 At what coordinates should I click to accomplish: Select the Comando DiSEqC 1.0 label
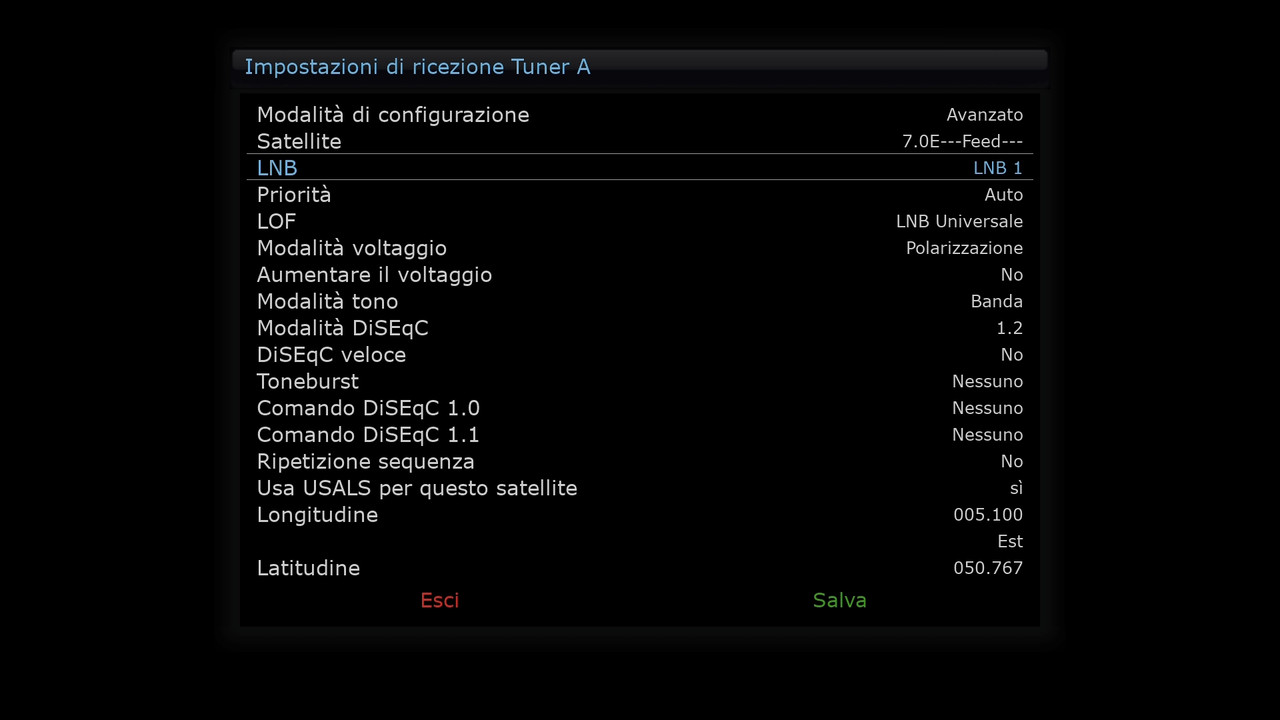click(x=369, y=408)
